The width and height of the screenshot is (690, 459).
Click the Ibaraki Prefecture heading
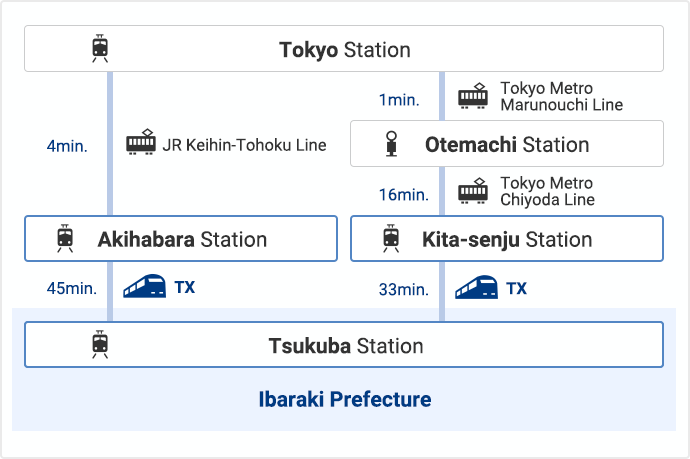[x=345, y=400]
